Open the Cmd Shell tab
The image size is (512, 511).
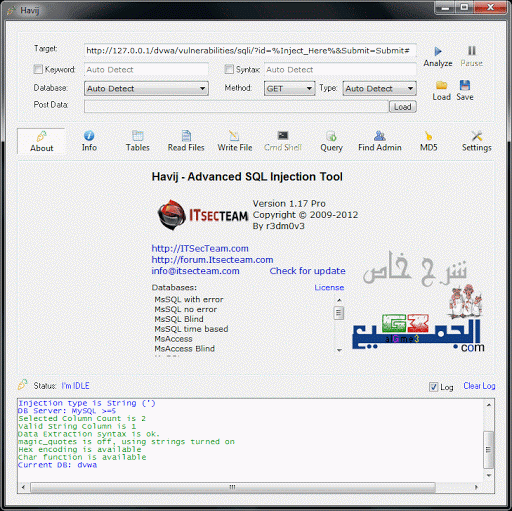(x=283, y=141)
